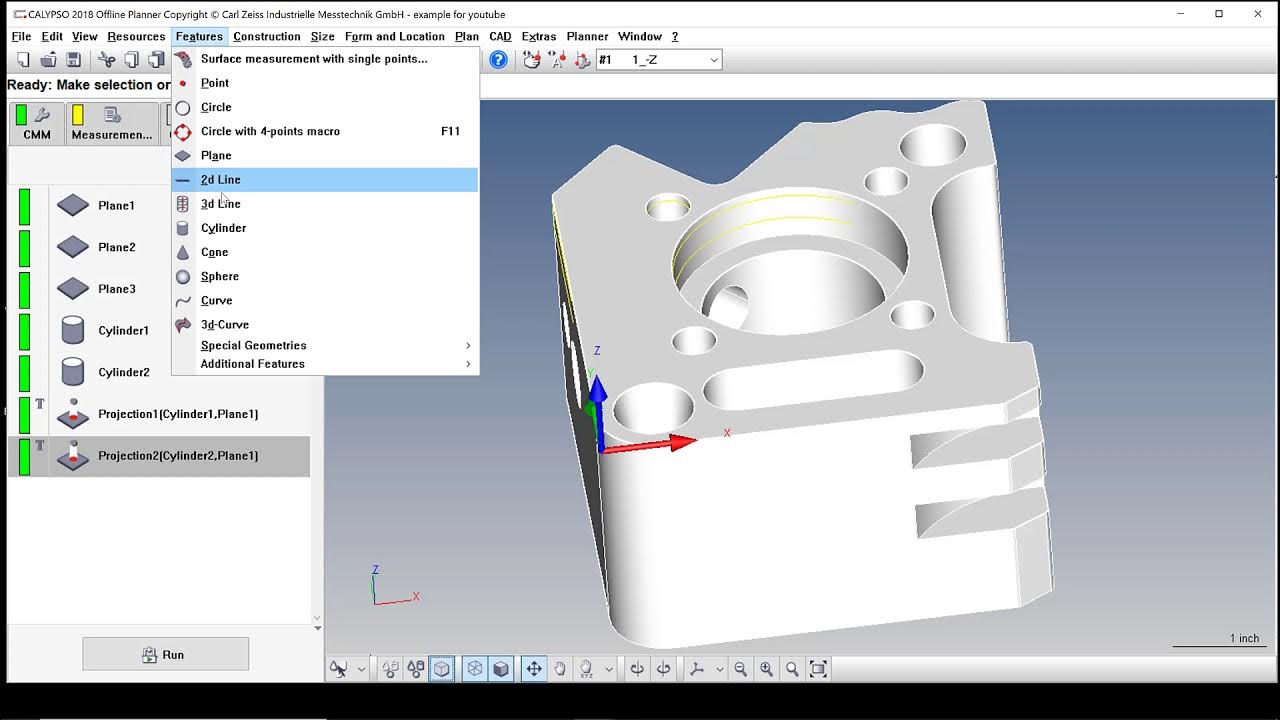Select the move/pan arrows tool

pos(534,669)
